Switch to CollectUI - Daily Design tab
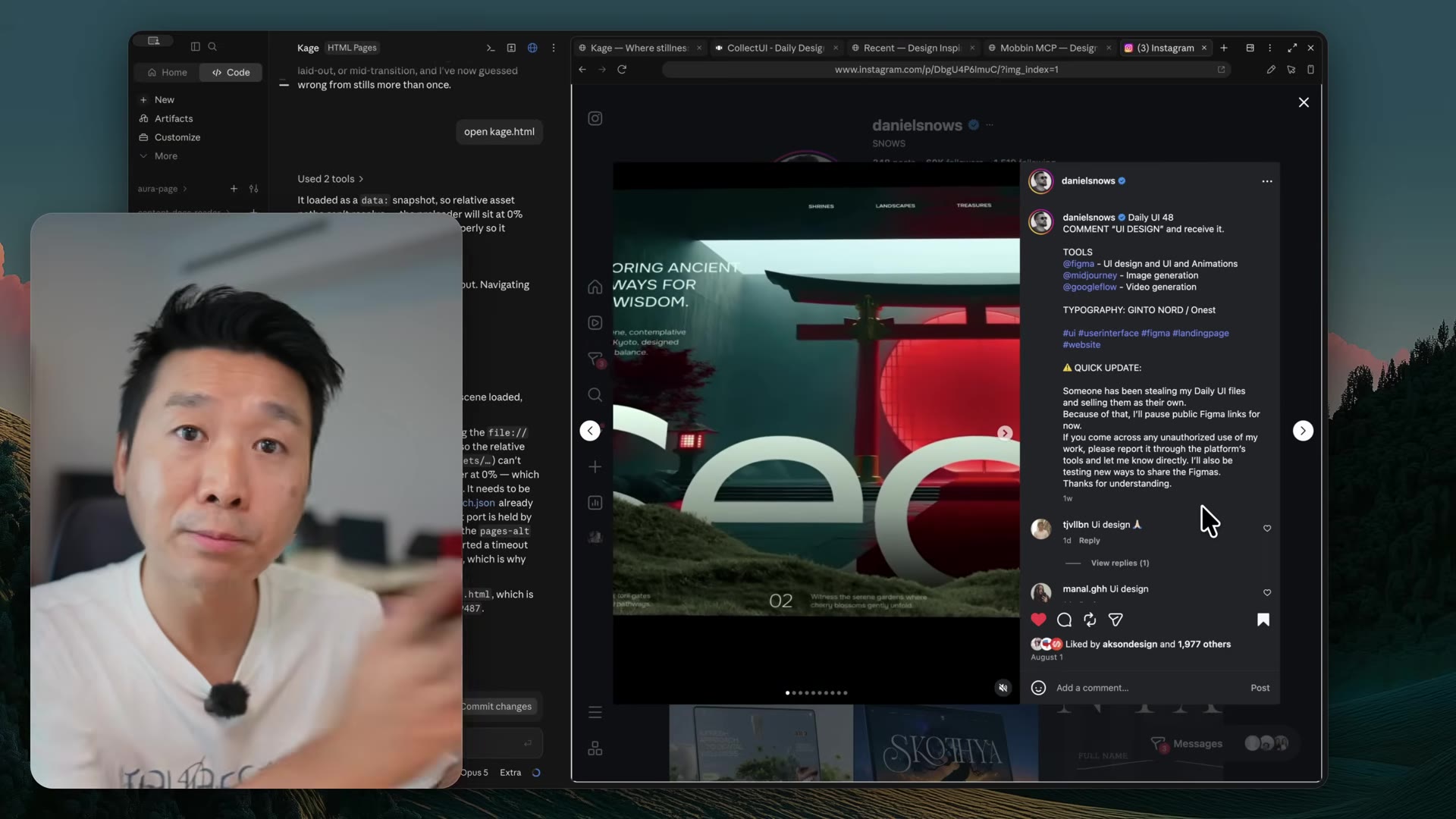 (775, 48)
